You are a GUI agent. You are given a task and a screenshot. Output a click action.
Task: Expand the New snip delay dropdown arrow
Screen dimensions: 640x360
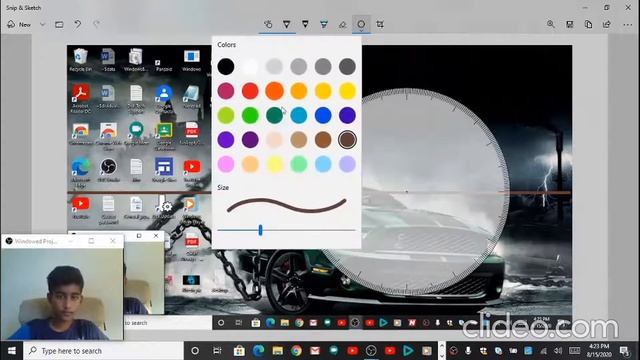click(42, 24)
